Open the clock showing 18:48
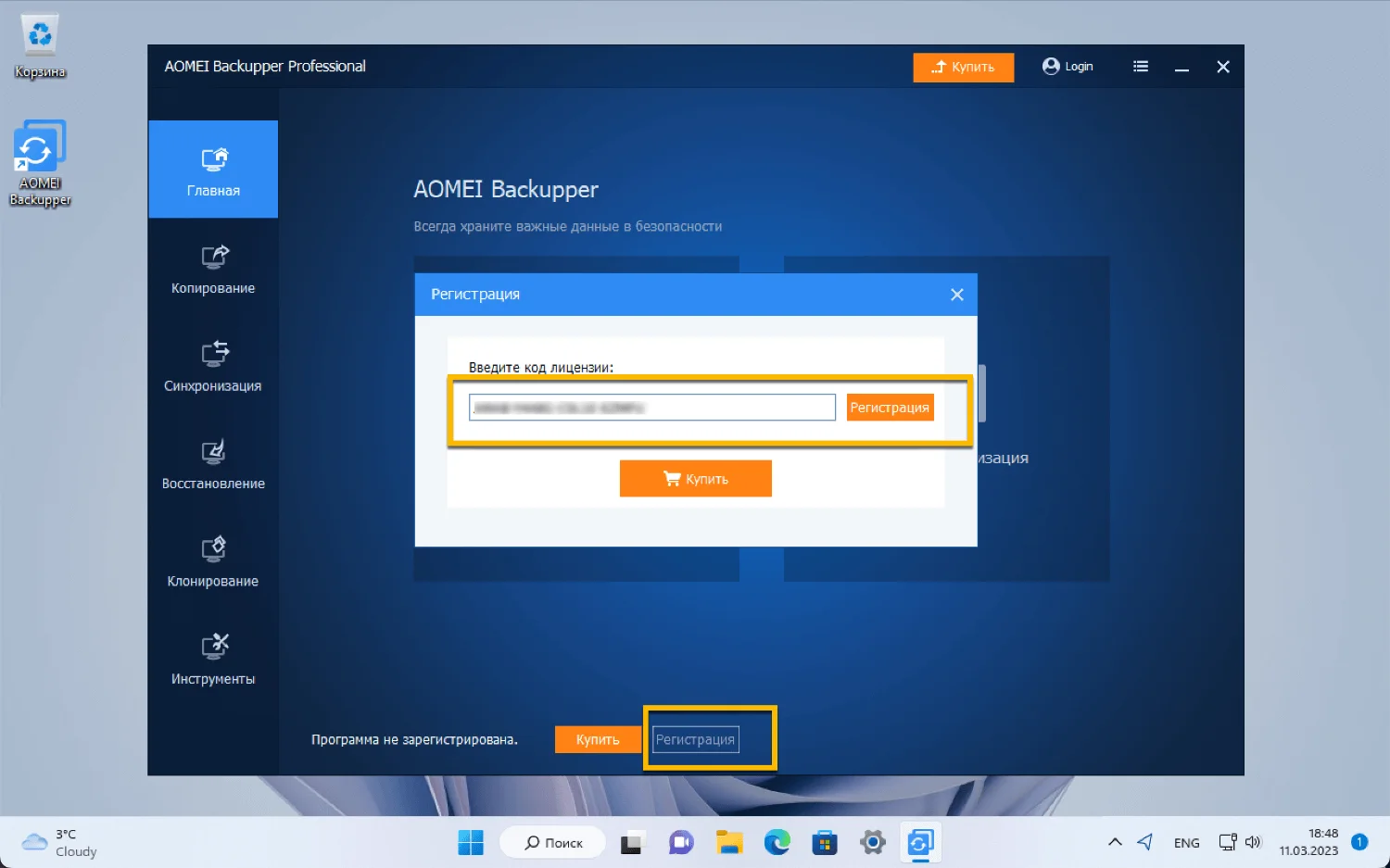 click(x=1308, y=842)
